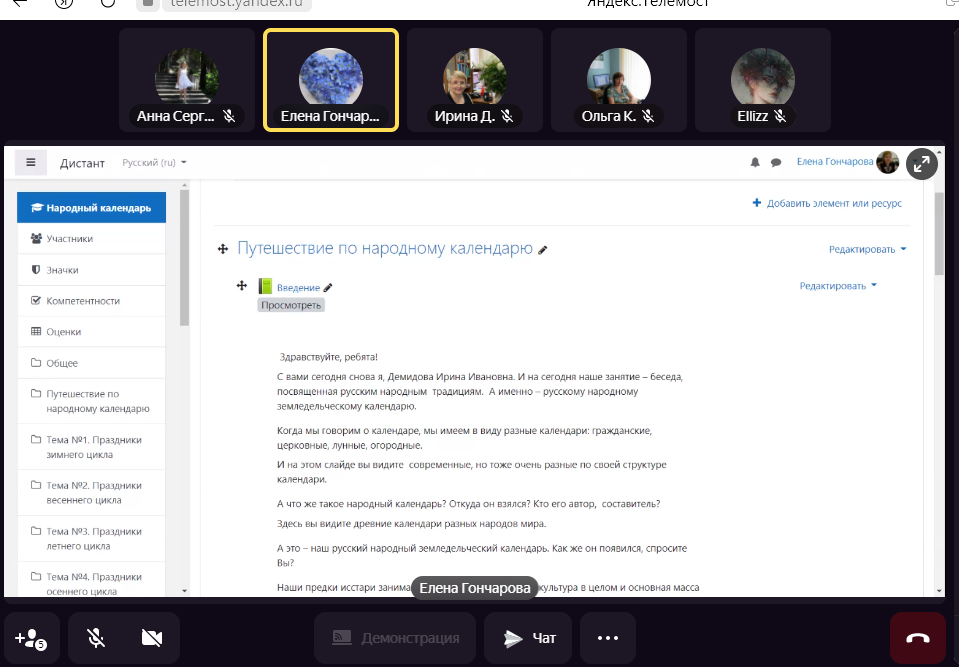Click move handle beside Введение
Screen dimensions: 959x667
(241, 286)
